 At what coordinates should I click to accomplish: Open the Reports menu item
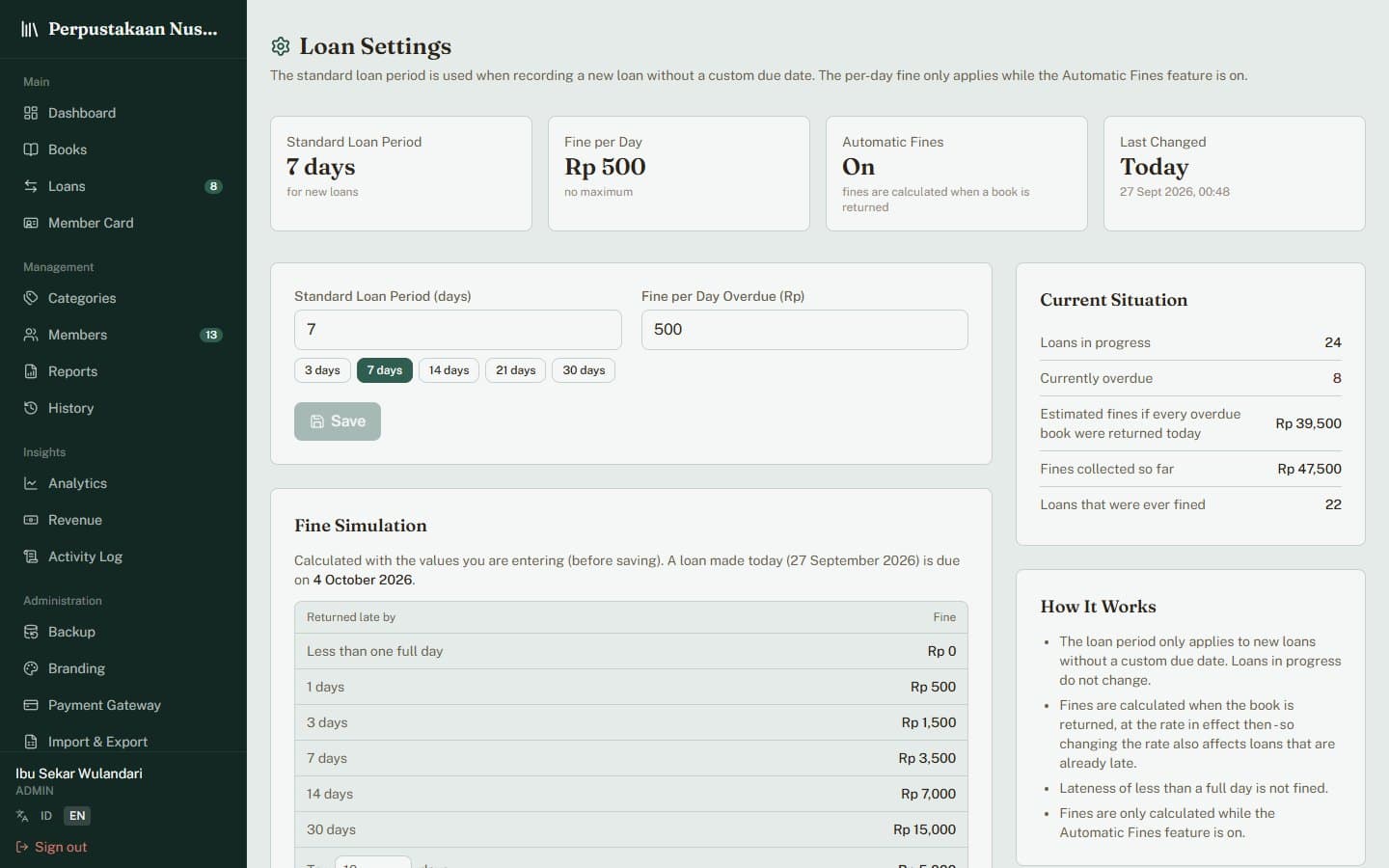pos(123,371)
